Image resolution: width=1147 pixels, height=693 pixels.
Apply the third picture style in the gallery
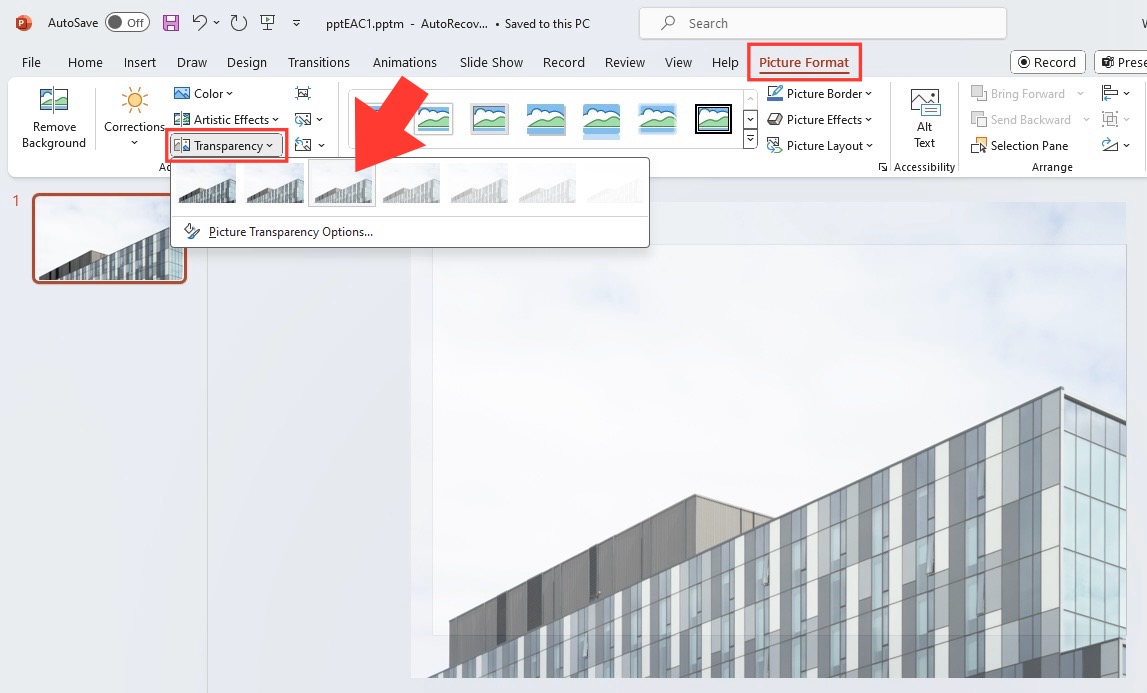tap(489, 119)
